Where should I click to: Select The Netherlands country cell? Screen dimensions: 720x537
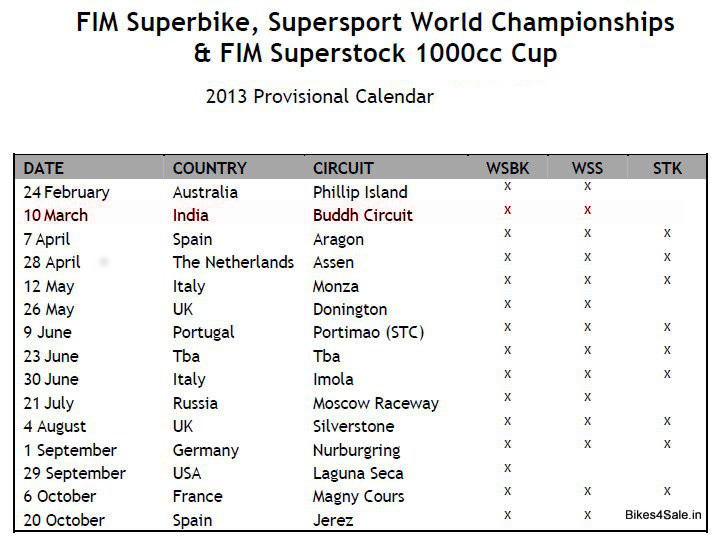[233, 262]
